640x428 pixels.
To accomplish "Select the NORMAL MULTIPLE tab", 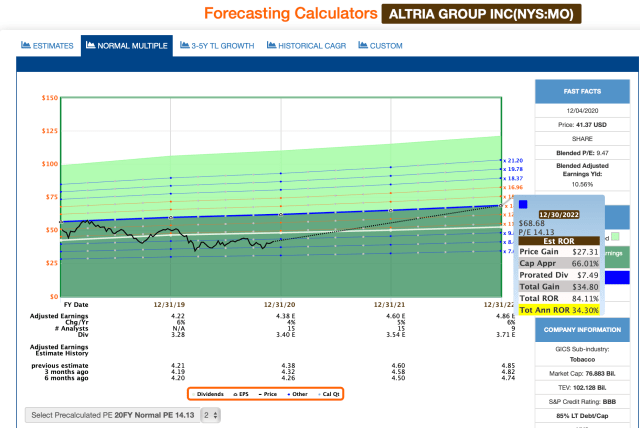I will [127, 46].
